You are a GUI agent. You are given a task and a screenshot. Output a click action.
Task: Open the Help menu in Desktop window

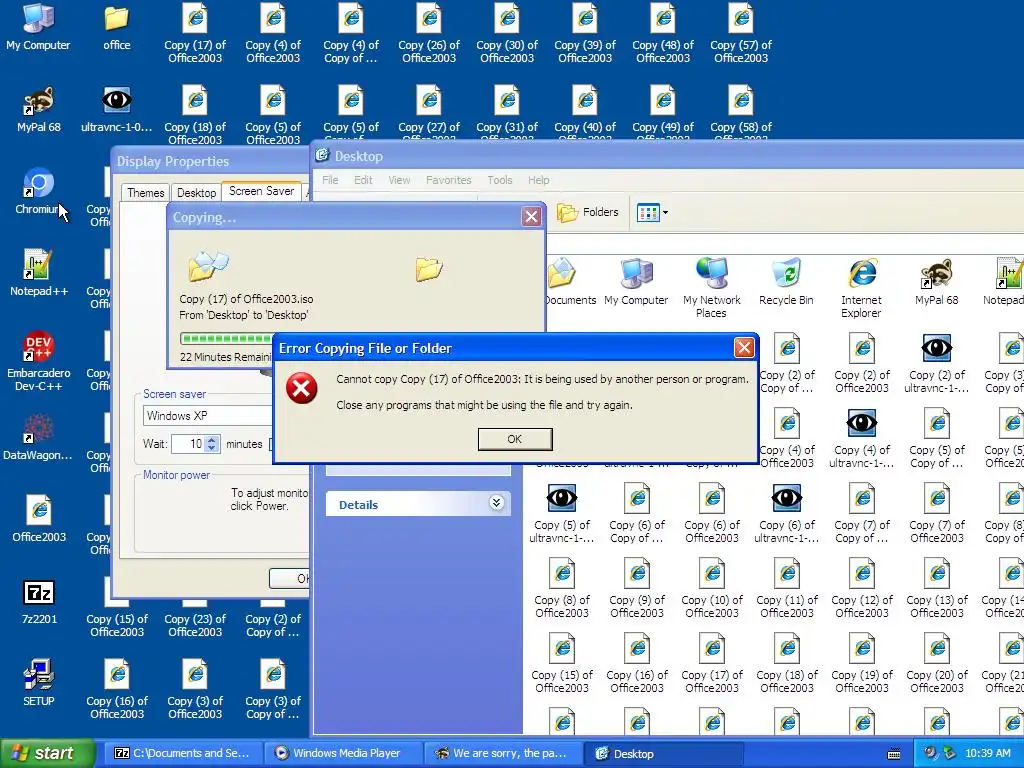[538, 180]
